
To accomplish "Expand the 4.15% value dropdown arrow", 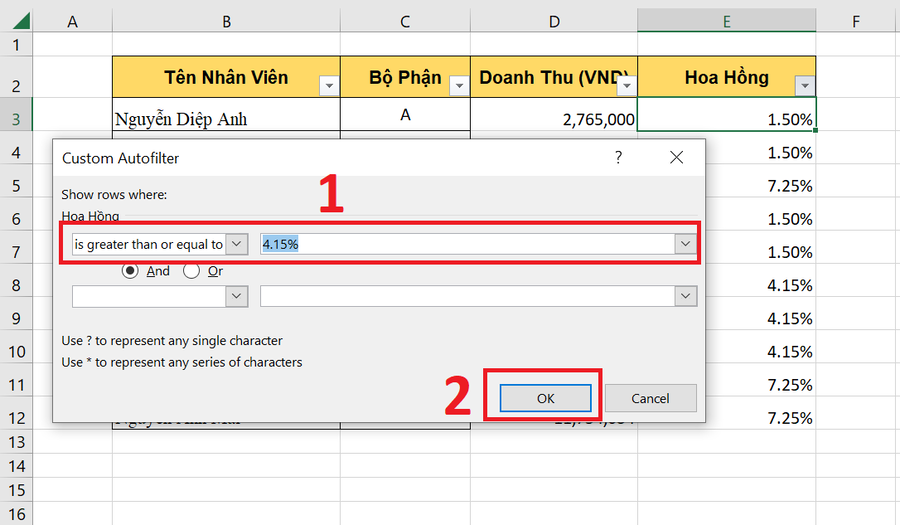I will tap(685, 244).
